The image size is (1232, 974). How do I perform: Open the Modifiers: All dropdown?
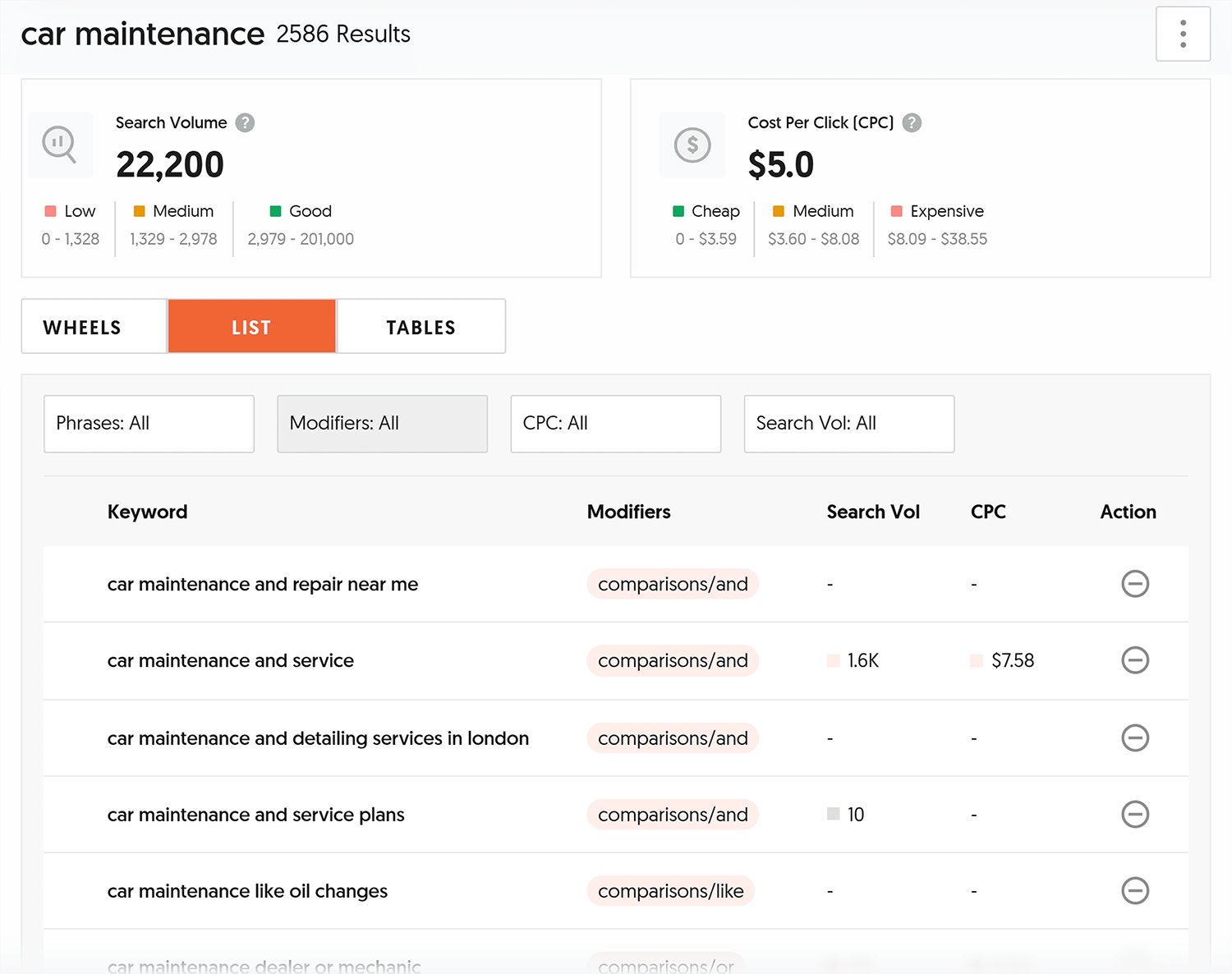pyautogui.click(x=382, y=424)
